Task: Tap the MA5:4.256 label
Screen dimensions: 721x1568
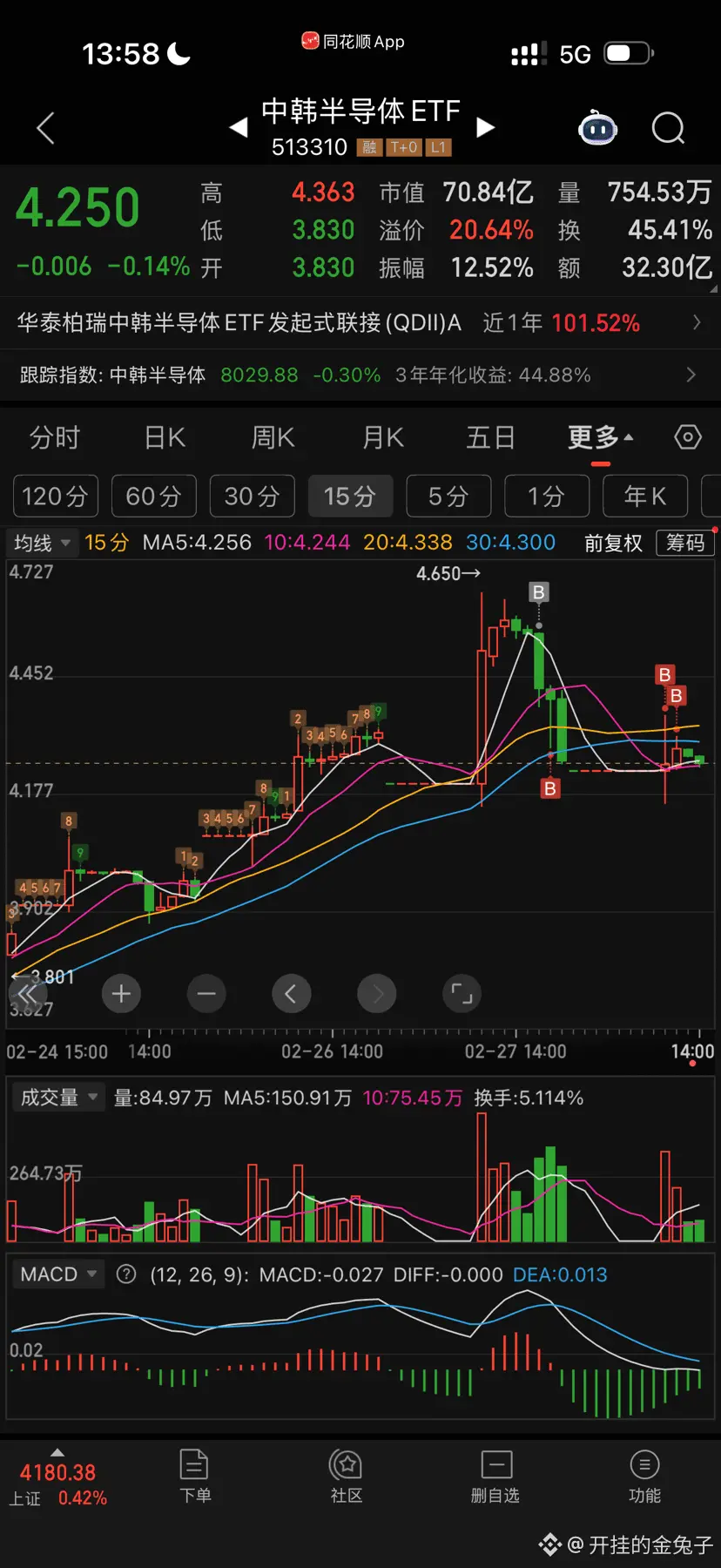Action: pos(197,543)
